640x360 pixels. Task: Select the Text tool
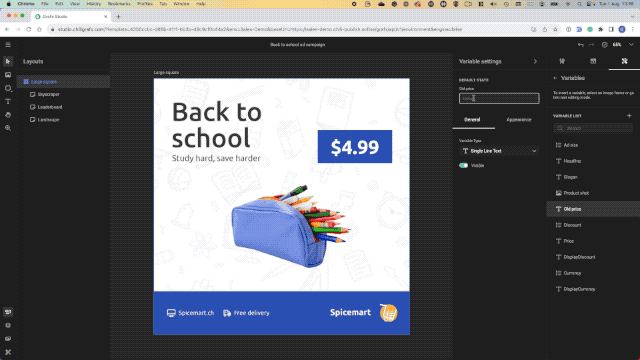coord(8,101)
